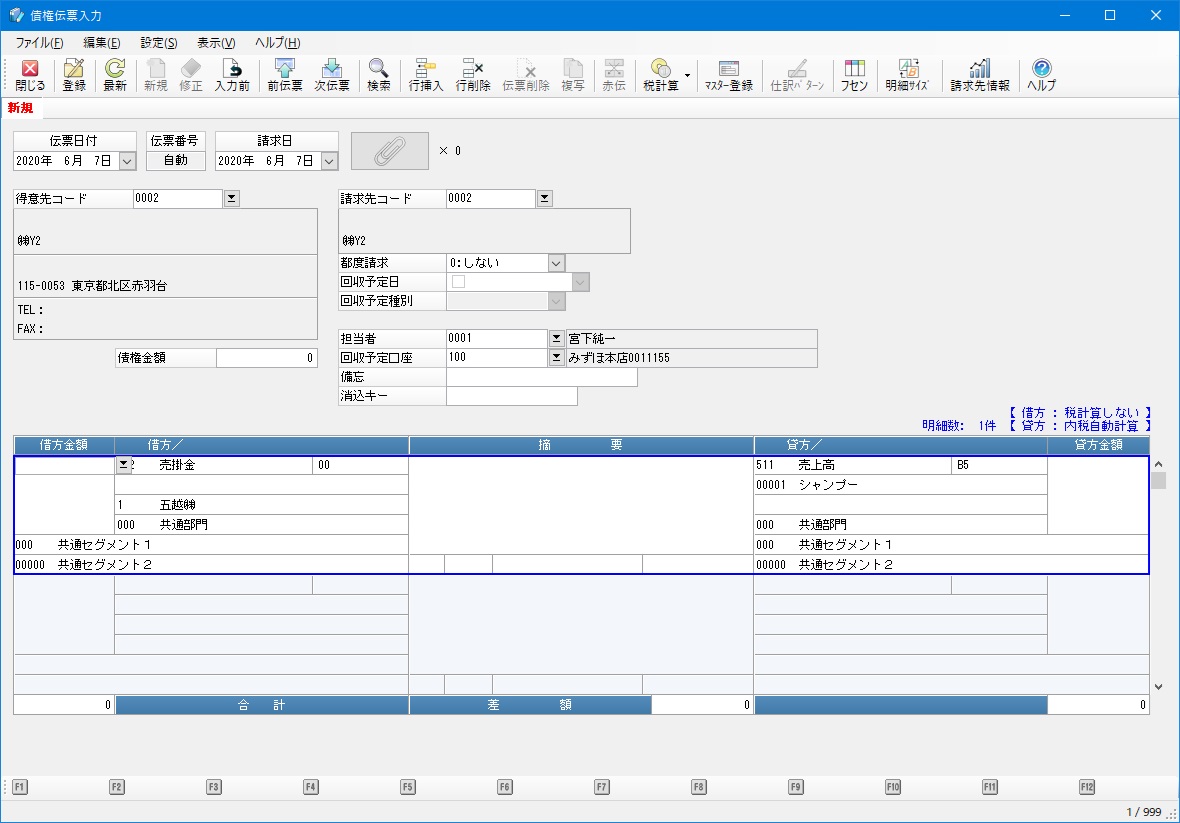Click the 債権金額 amount field
Image resolution: width=1180 pixels, height=823 pixels.
[266, 358]
